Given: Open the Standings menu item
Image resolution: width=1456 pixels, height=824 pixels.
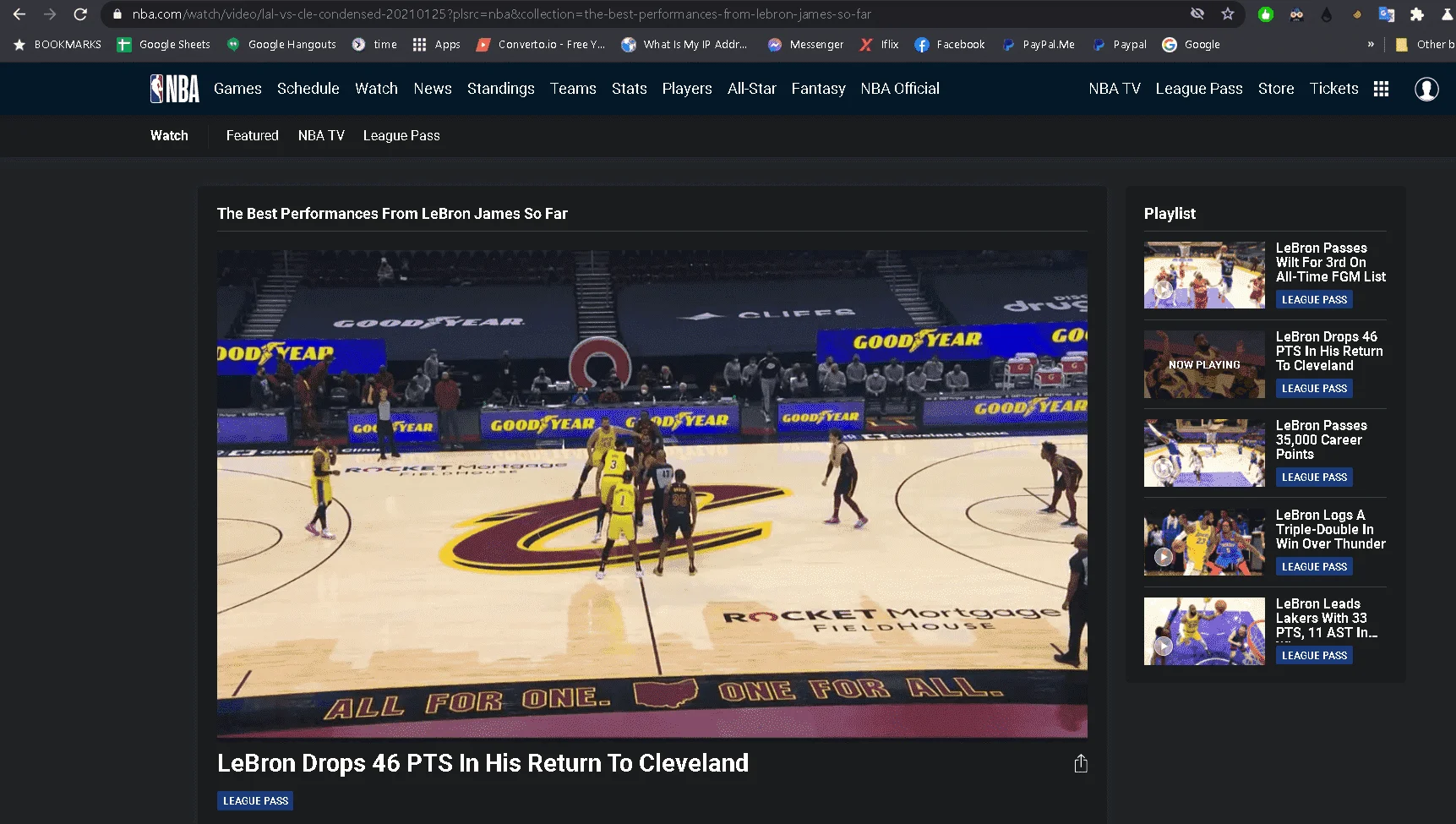Looking at the screenshot, I should 500,89.
